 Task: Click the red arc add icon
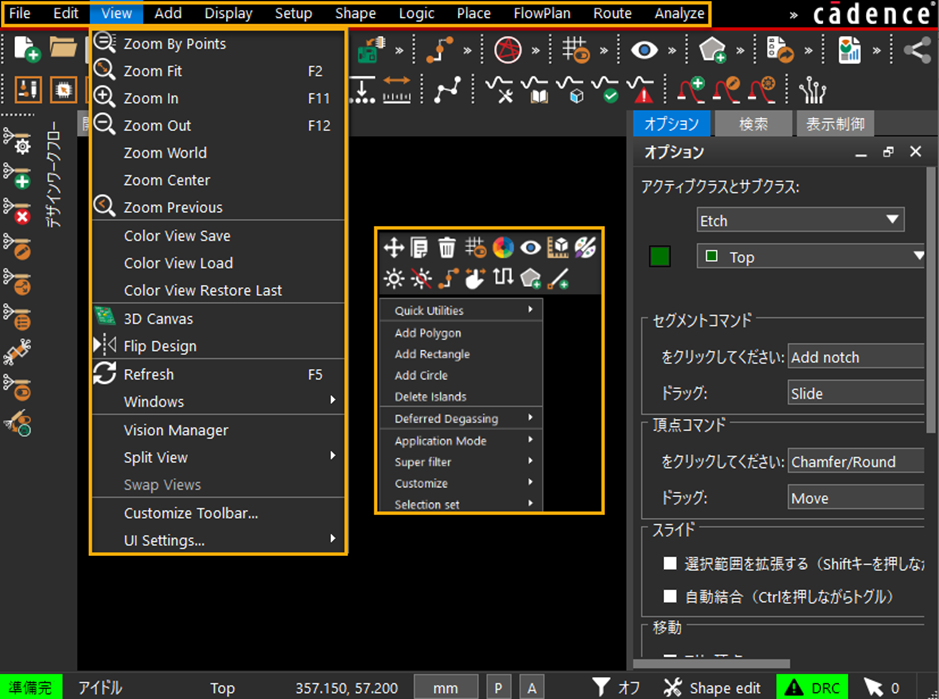pyautogui.click(x=691, y=90)
